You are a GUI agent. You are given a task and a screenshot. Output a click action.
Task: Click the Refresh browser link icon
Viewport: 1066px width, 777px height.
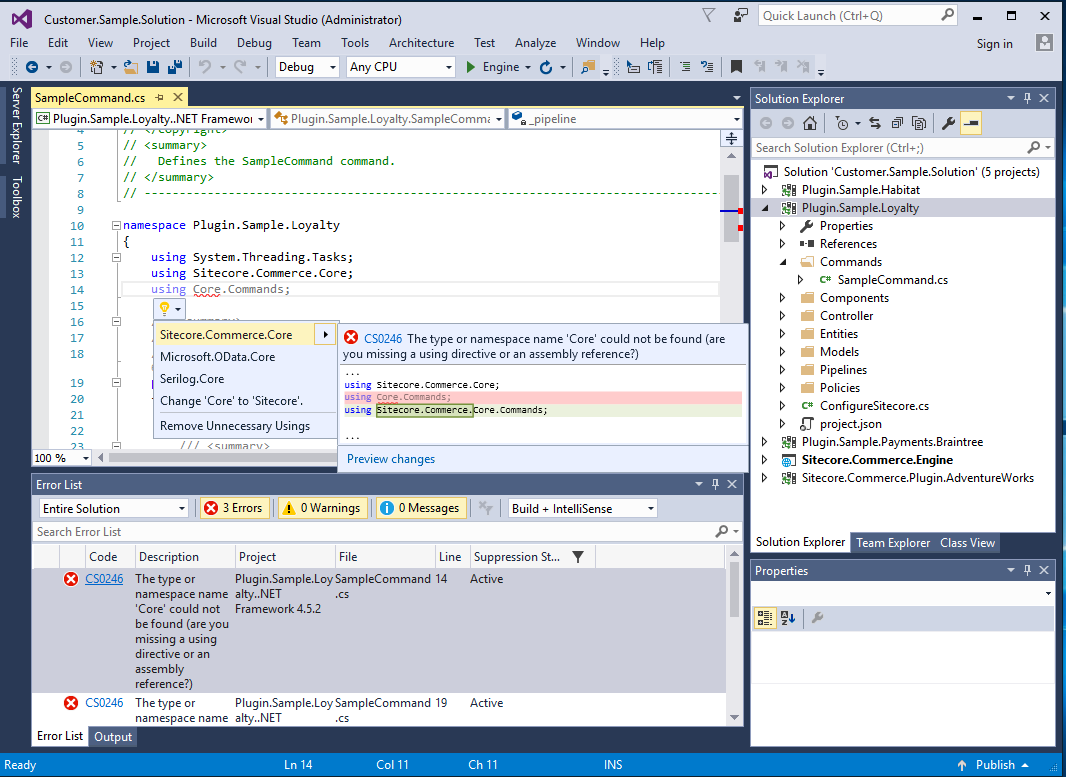point(546,67)
